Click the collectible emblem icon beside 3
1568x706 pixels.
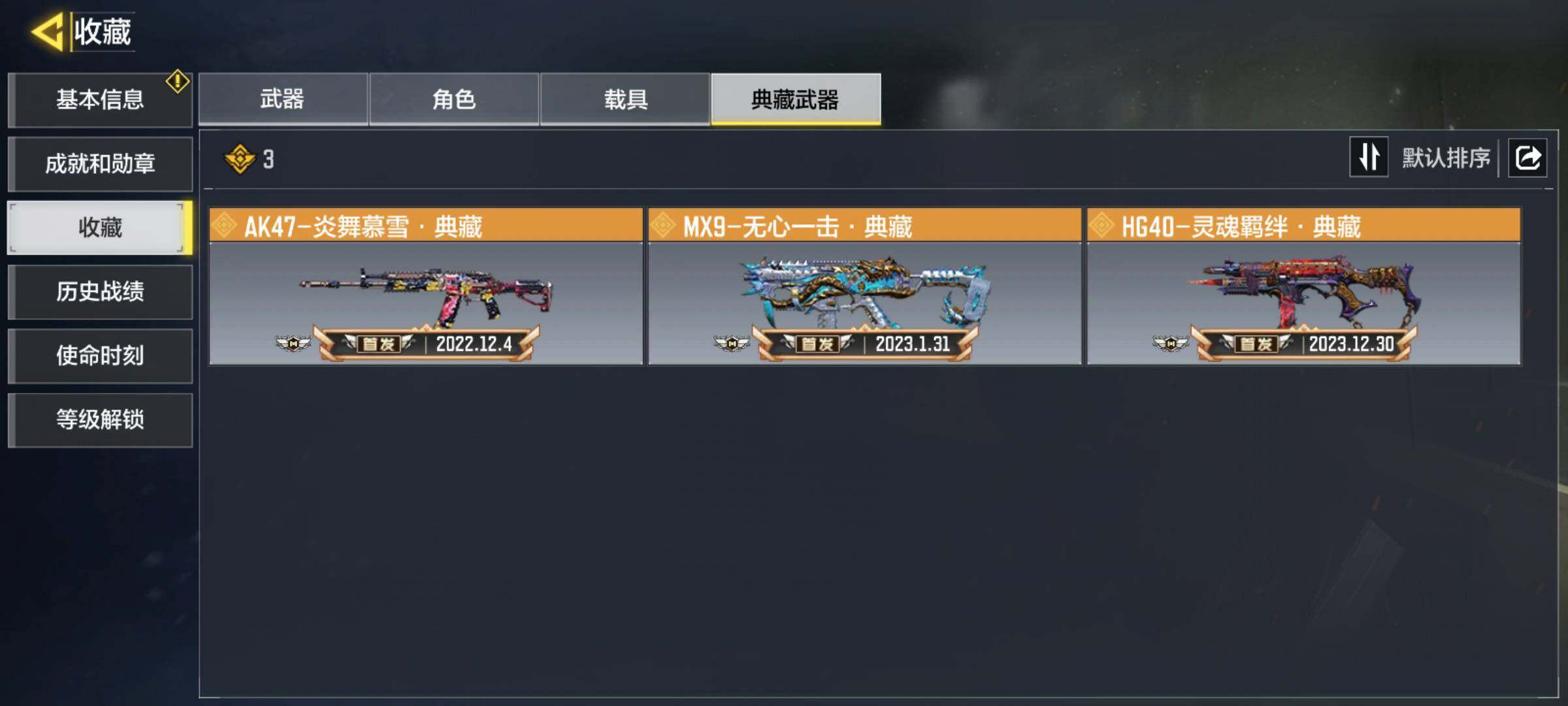pyautogui.click(x=240, y=159)
